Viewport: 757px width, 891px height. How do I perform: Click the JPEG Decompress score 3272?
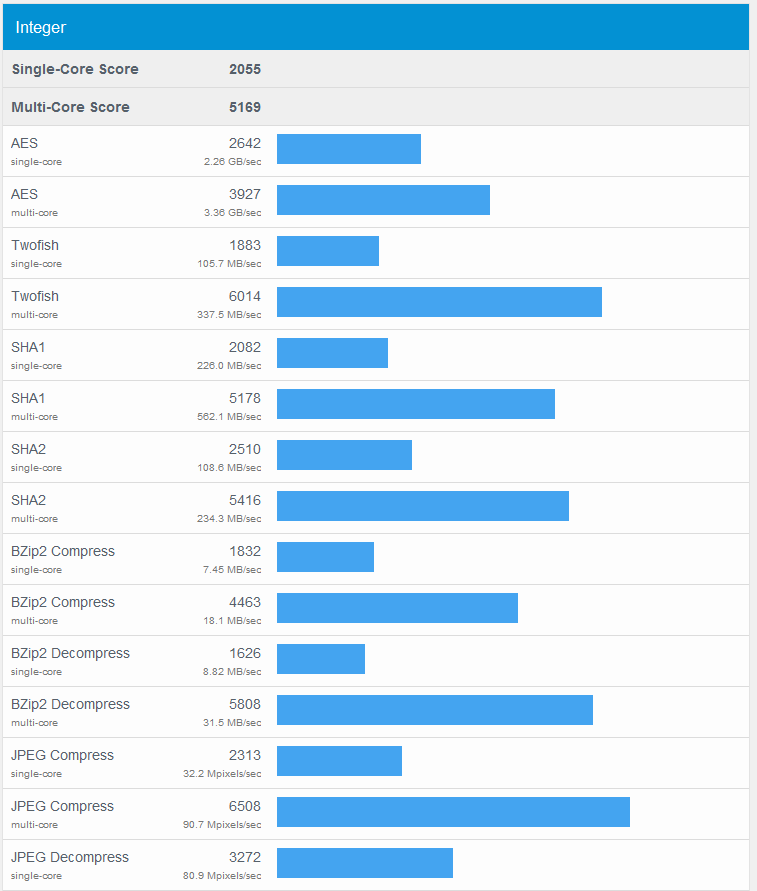click(244, 857)
